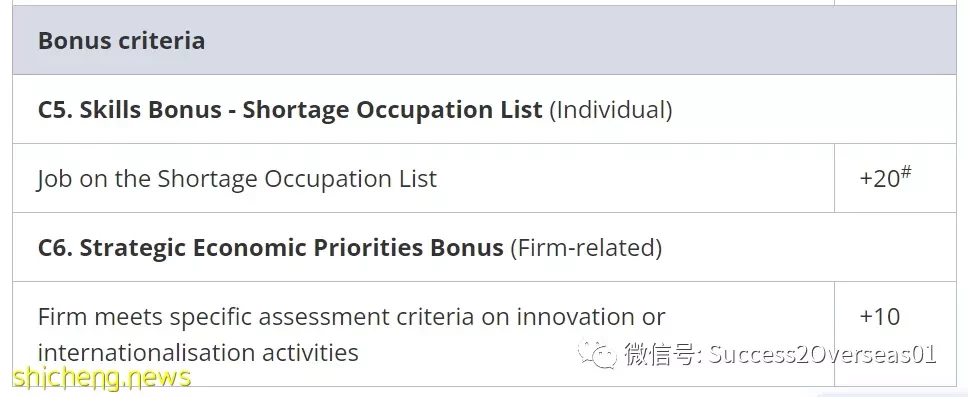Click the (Individual) label

(x=611, y=110)
